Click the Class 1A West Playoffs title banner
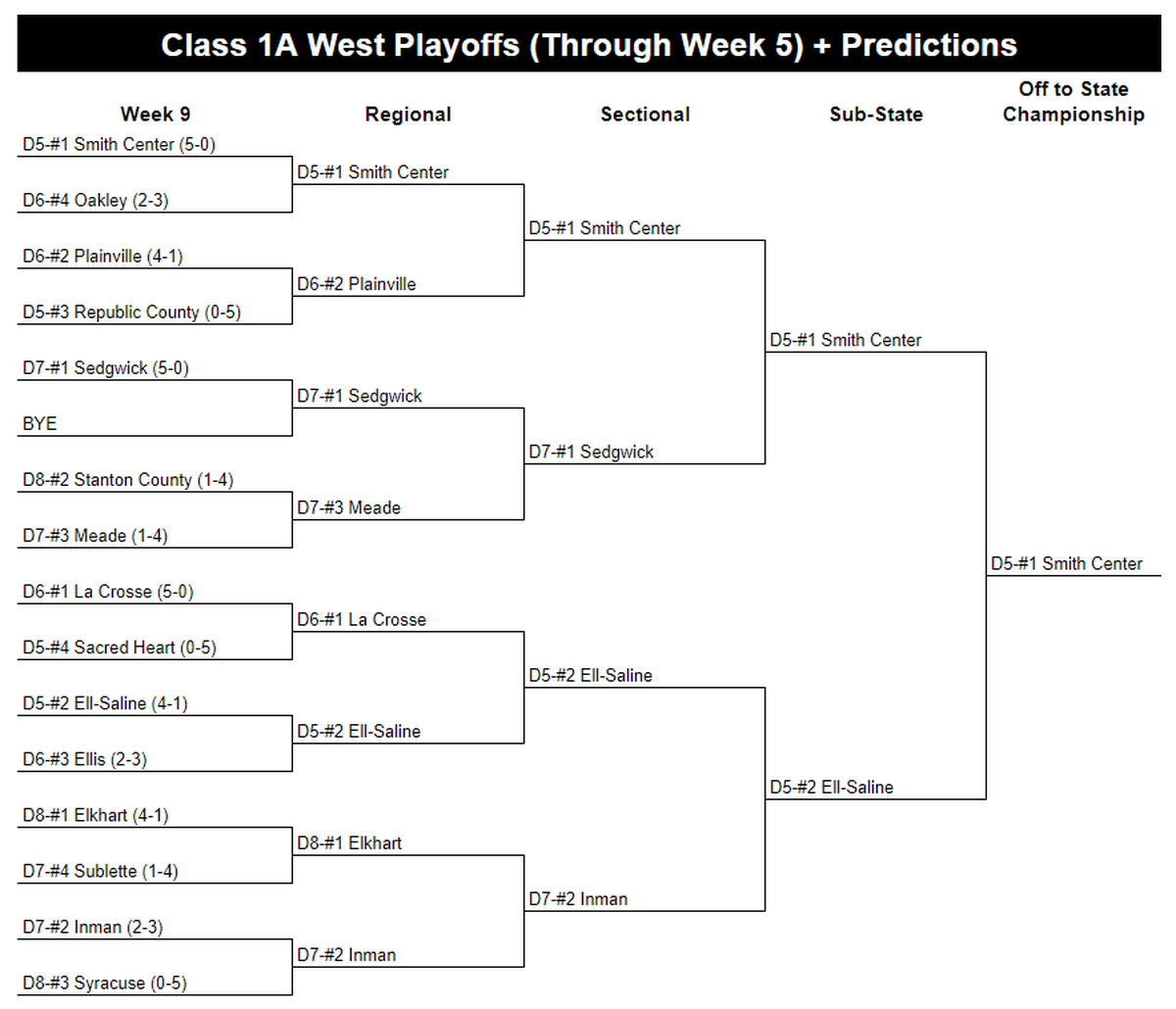The width and height of the screenshot is (1176, 1009). [588, 44]
